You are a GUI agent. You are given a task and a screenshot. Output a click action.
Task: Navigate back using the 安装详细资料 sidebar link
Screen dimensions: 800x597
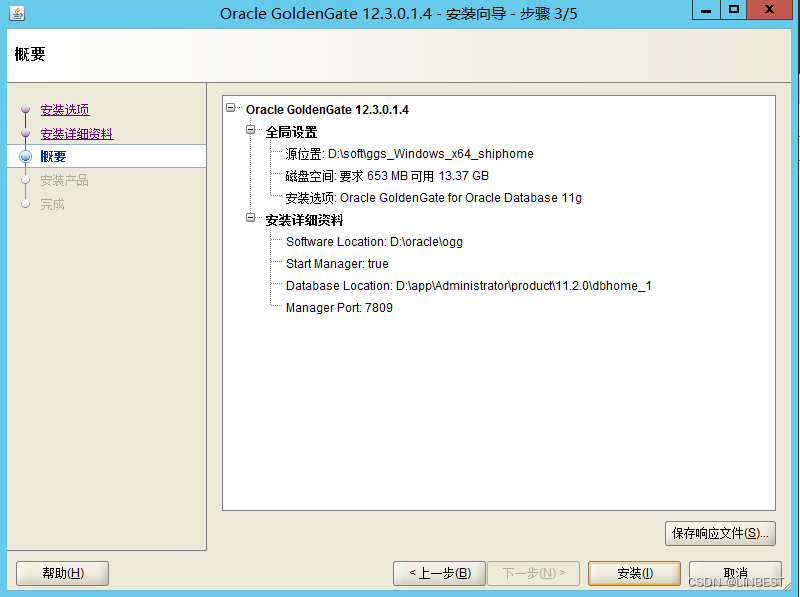pyautogui.click(x=78, y=133)
